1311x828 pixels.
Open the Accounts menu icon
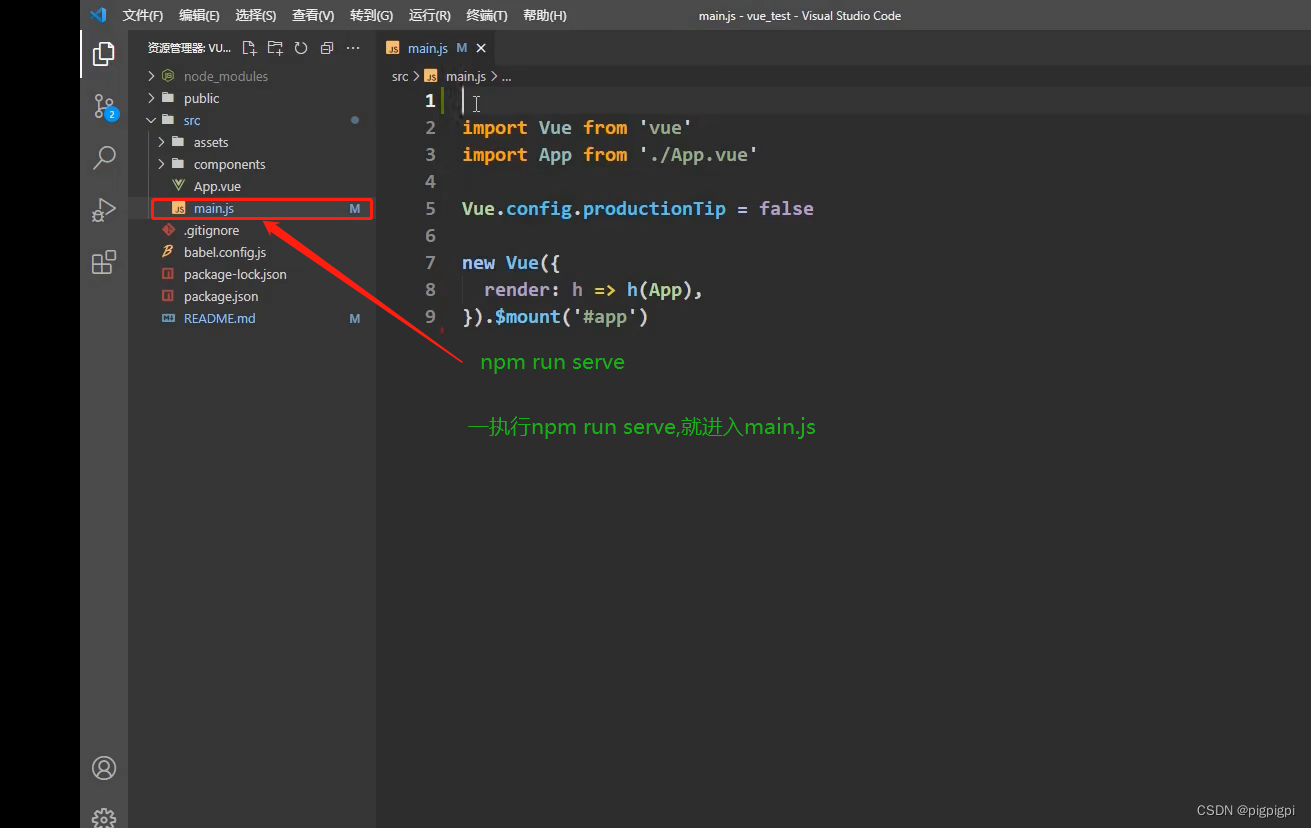tap(104, 768)
